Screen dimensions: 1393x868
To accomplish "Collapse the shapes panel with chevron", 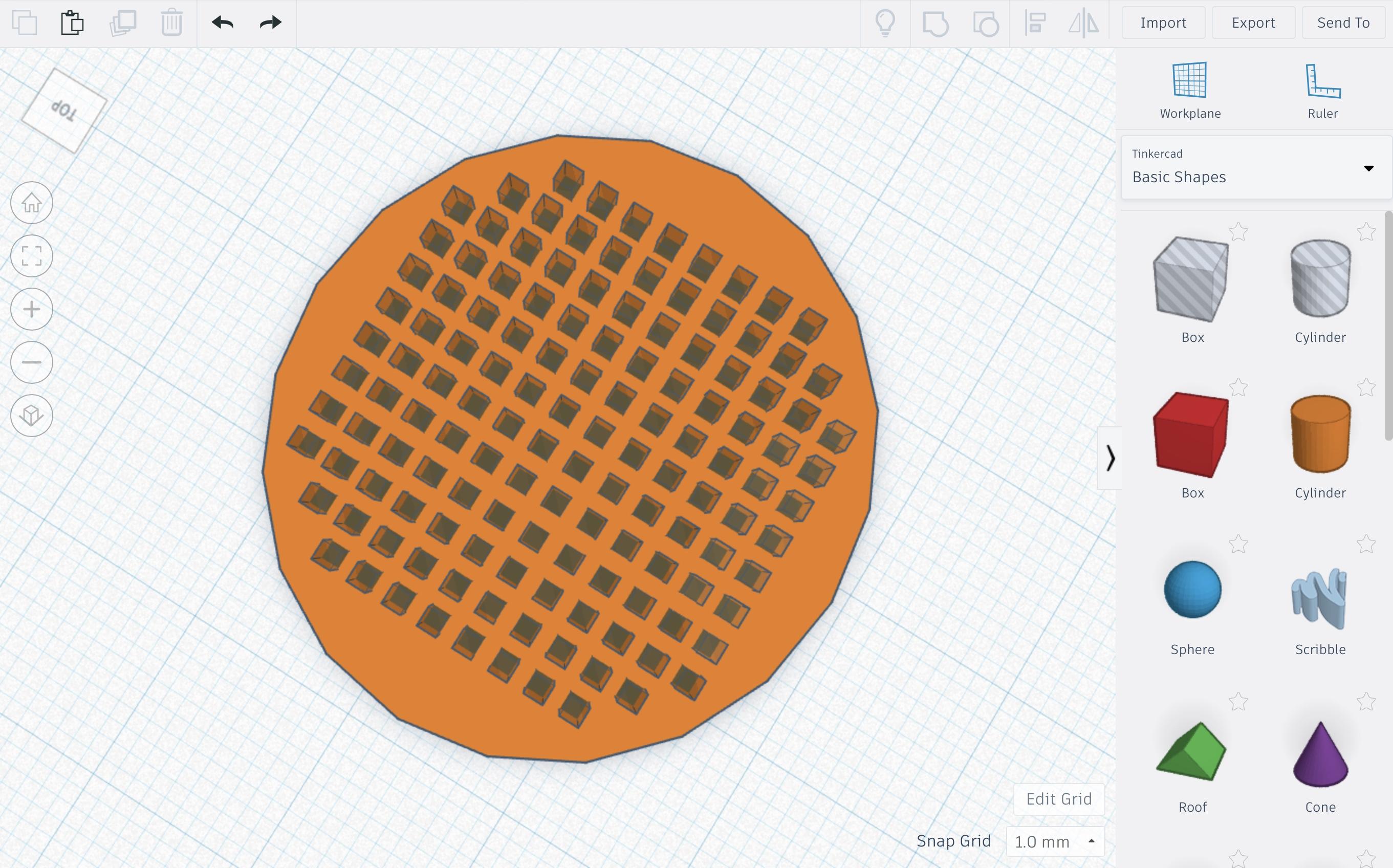I will (x=1110, y=458).
